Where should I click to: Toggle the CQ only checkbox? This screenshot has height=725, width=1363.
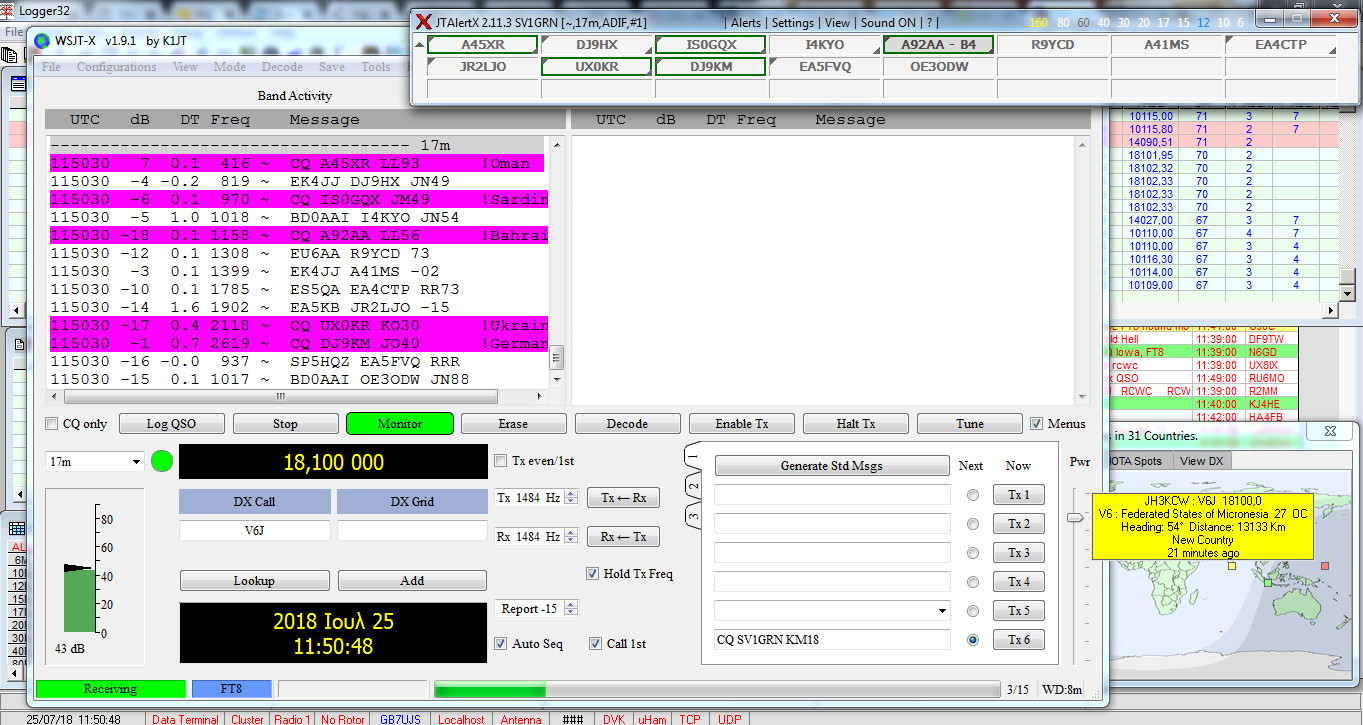coord(54,424)
